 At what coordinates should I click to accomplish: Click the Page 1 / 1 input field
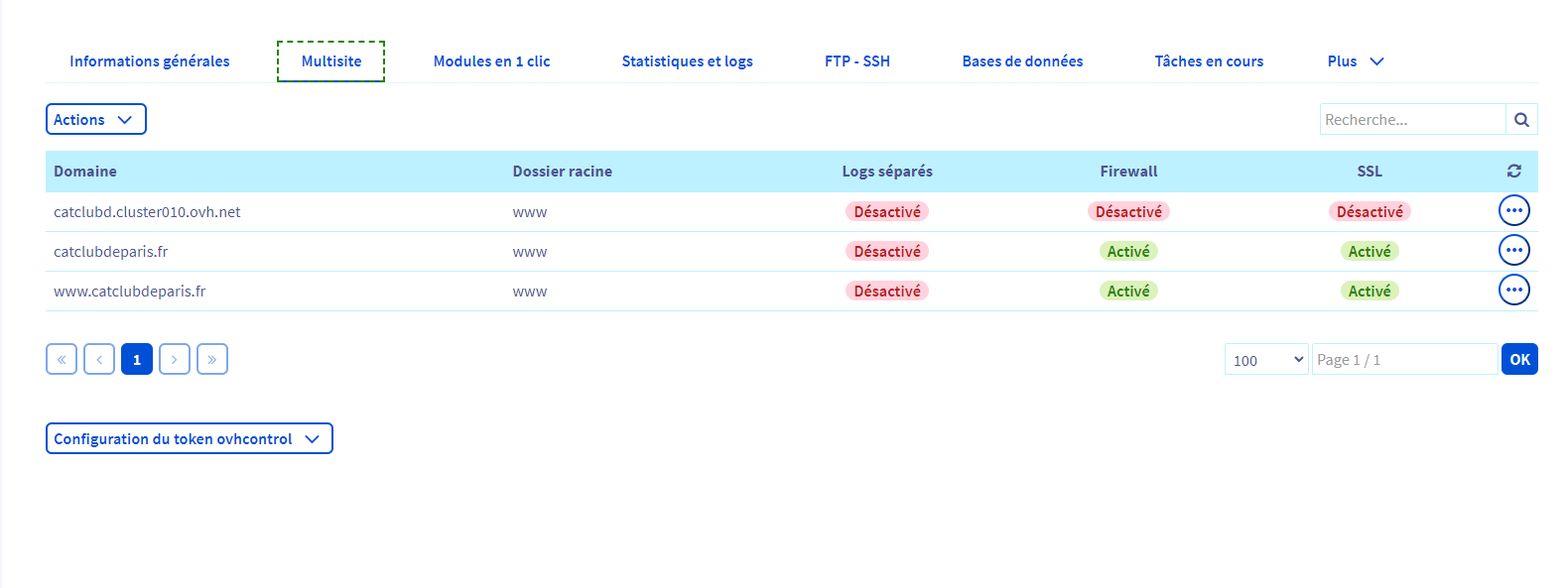click(1403, 360)
